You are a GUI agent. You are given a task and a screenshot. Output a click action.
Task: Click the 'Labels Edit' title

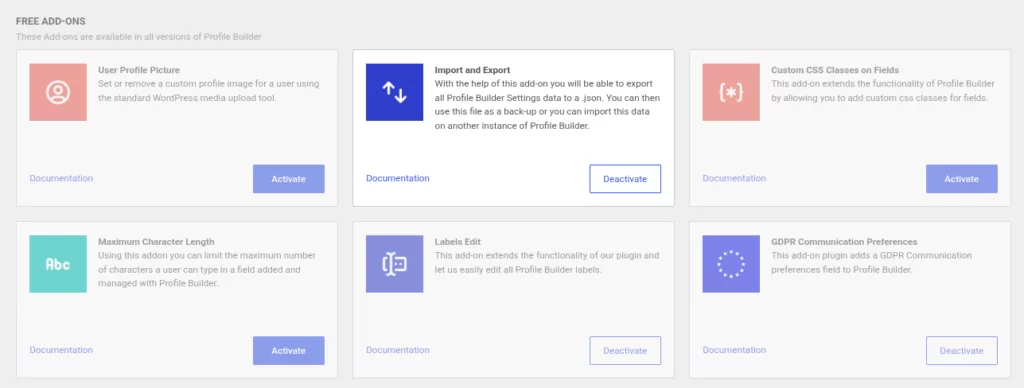click(x=458, y=242)
